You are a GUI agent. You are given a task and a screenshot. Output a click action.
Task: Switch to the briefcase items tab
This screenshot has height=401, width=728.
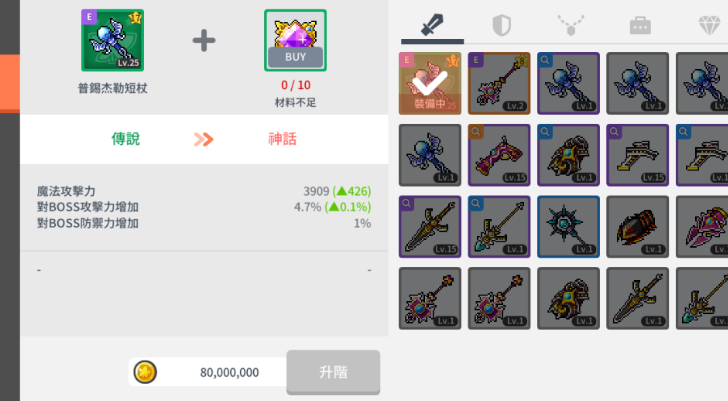point(640,26)
